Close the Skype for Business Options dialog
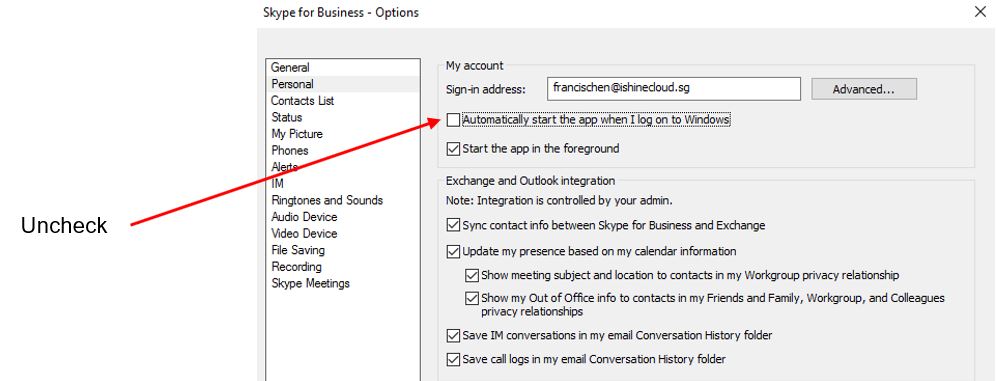 980,11
